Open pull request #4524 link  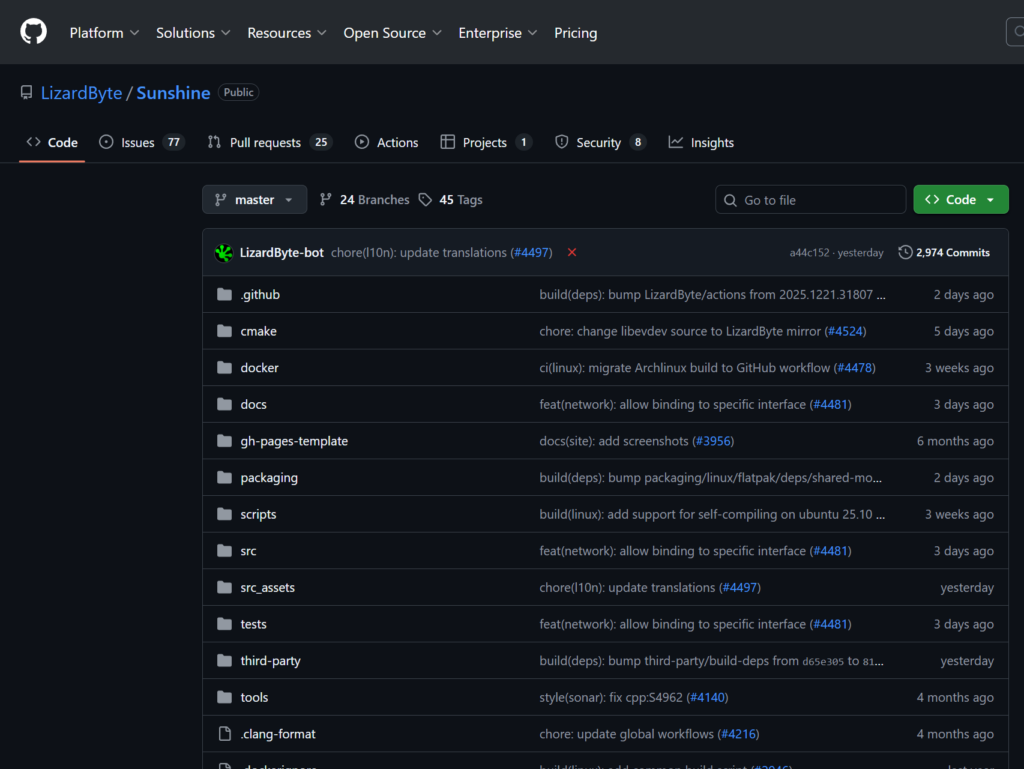tap(845, 331)
